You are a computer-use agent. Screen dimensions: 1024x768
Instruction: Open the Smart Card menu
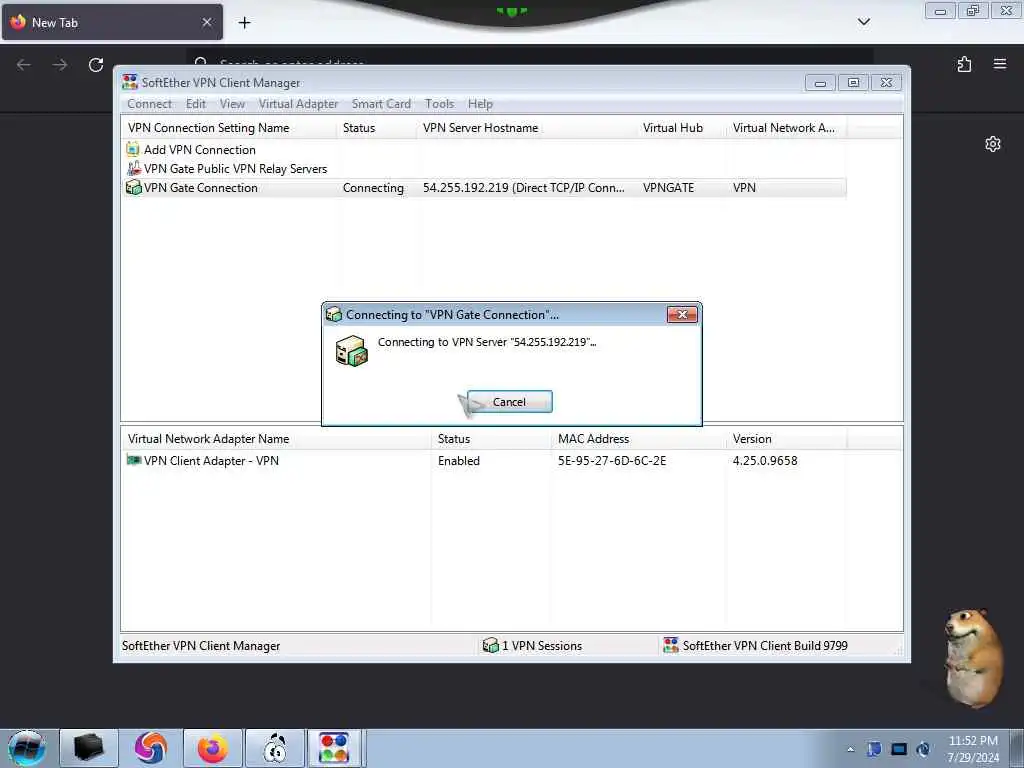pyautogui.click(x=381, y=104)
